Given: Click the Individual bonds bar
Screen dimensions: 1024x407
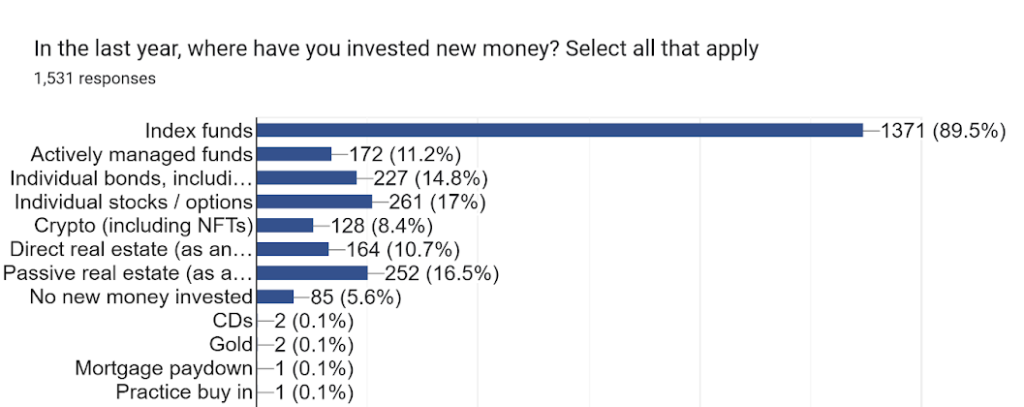Looking at the screenshot, I should [x=307, y=178].
